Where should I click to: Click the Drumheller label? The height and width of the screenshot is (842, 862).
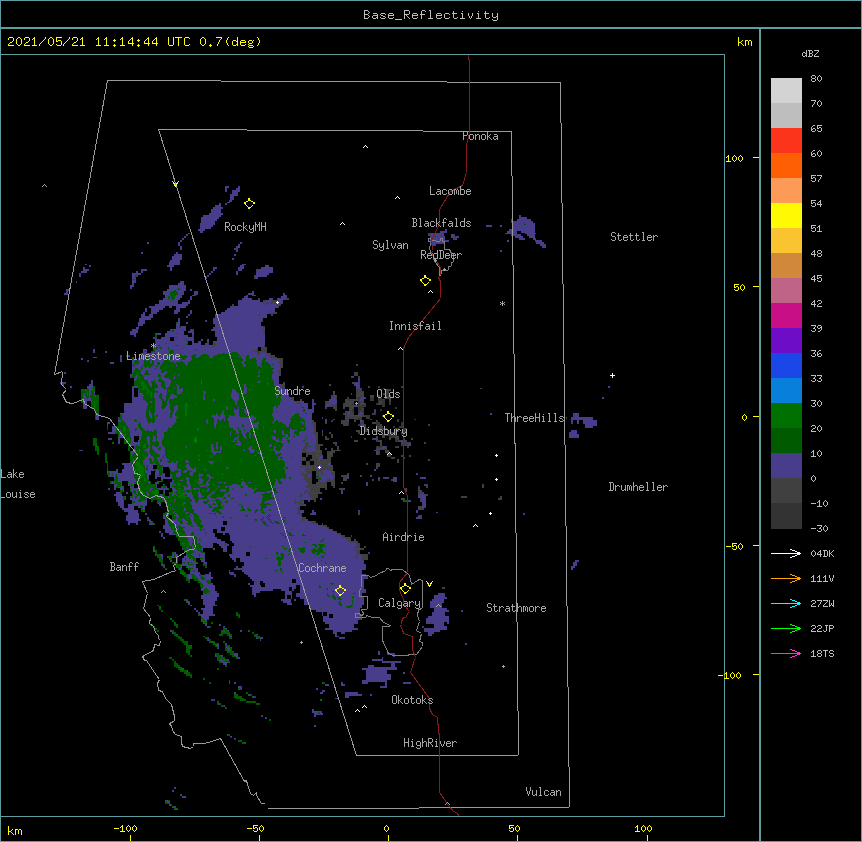point(638,487)
